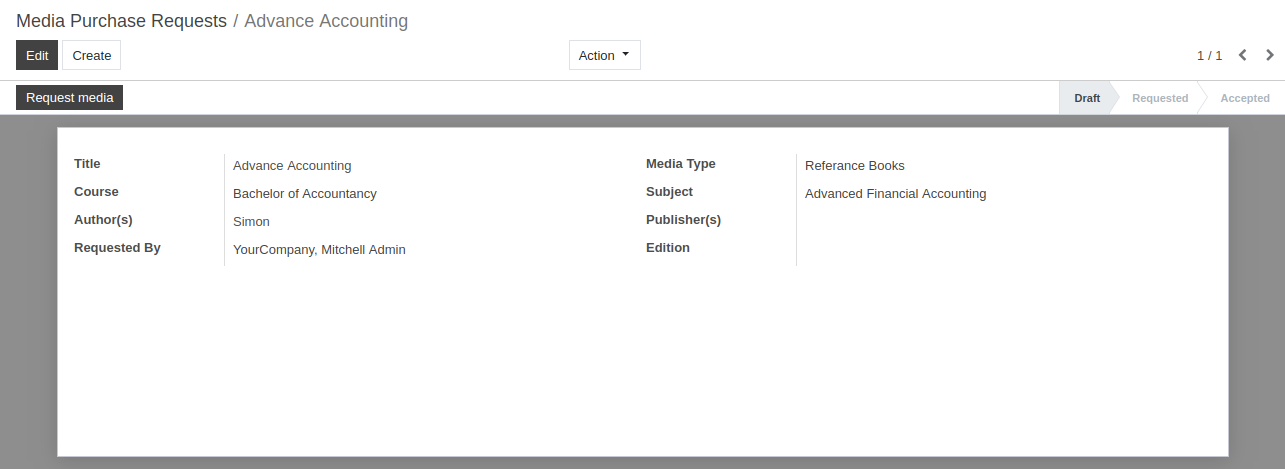Viewport: 1285px width, 469px height.
Task: Open the Advanced Financial Accounting subject link
Action: pos(895,194)
